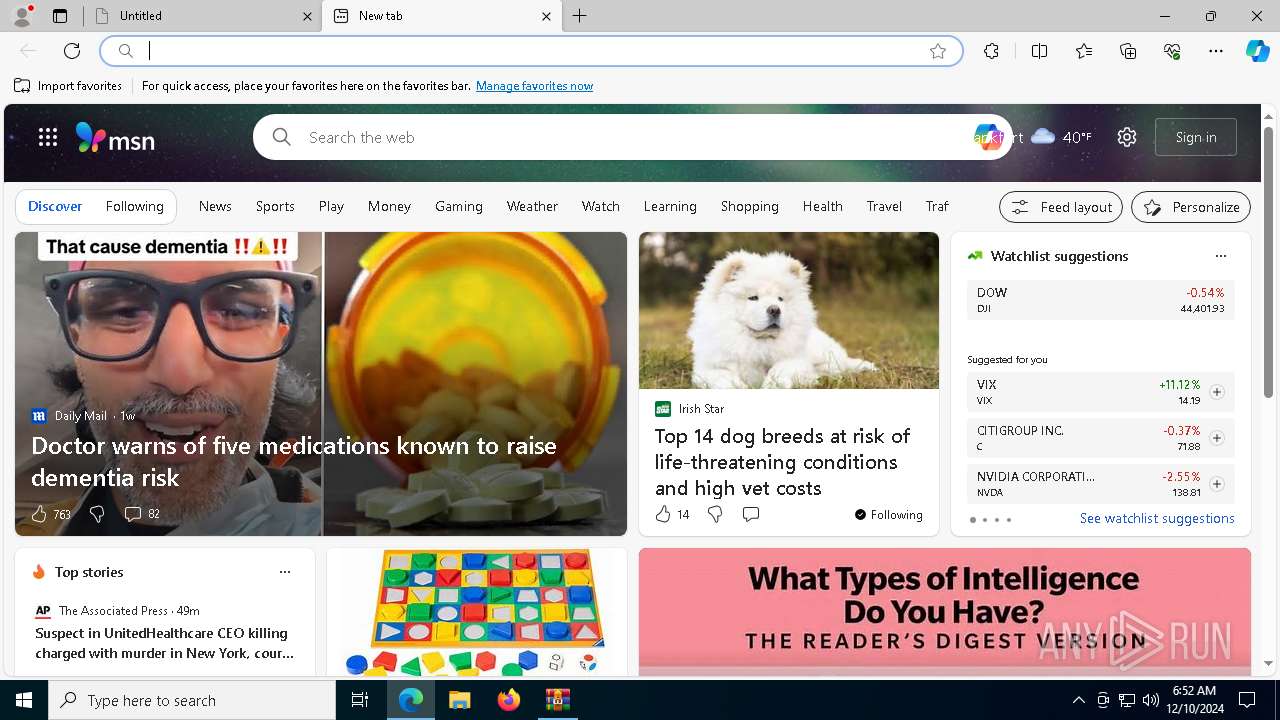Switch to the Following feed
The height and width of the screenshot is (720, 1280).
pyautogui.click(x=134, y=206)
